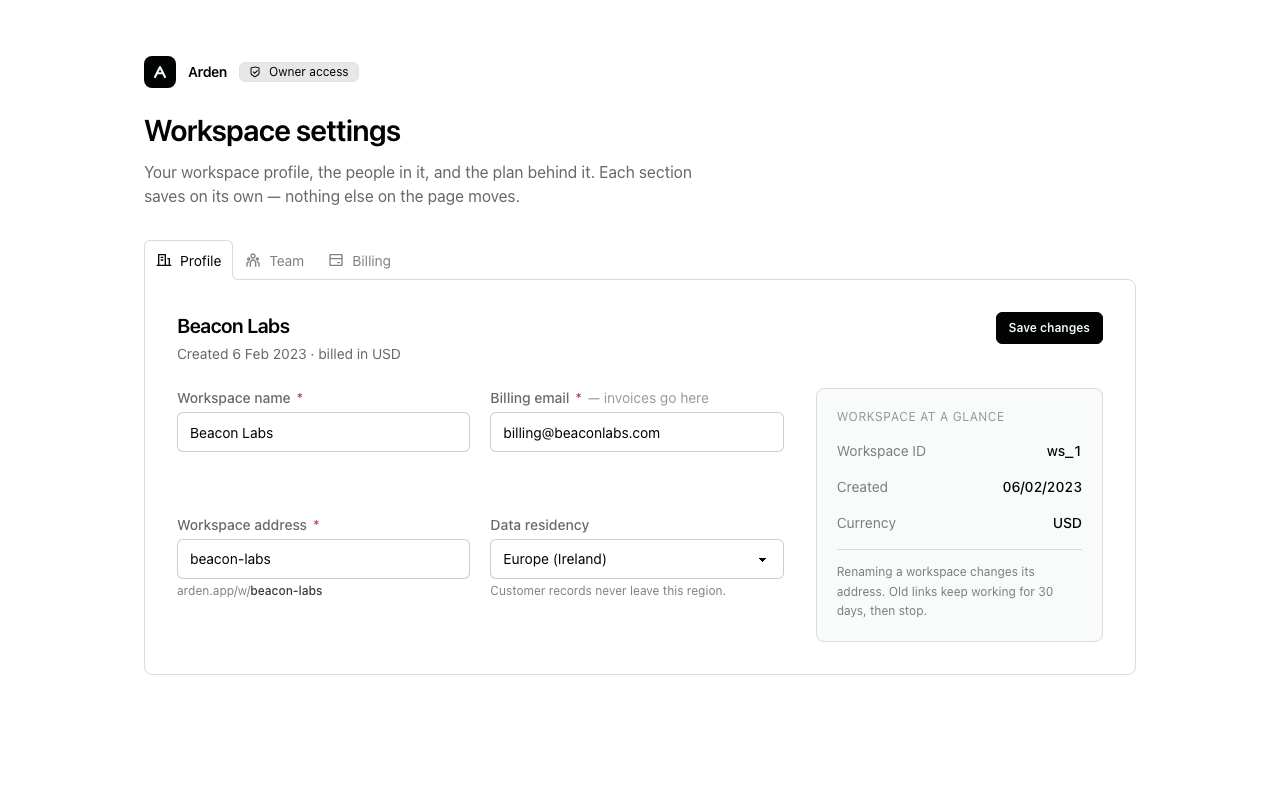Click the Workspace ID label in glance panel
Viewport: 1280px width, 800px height.
coord(881,451)
